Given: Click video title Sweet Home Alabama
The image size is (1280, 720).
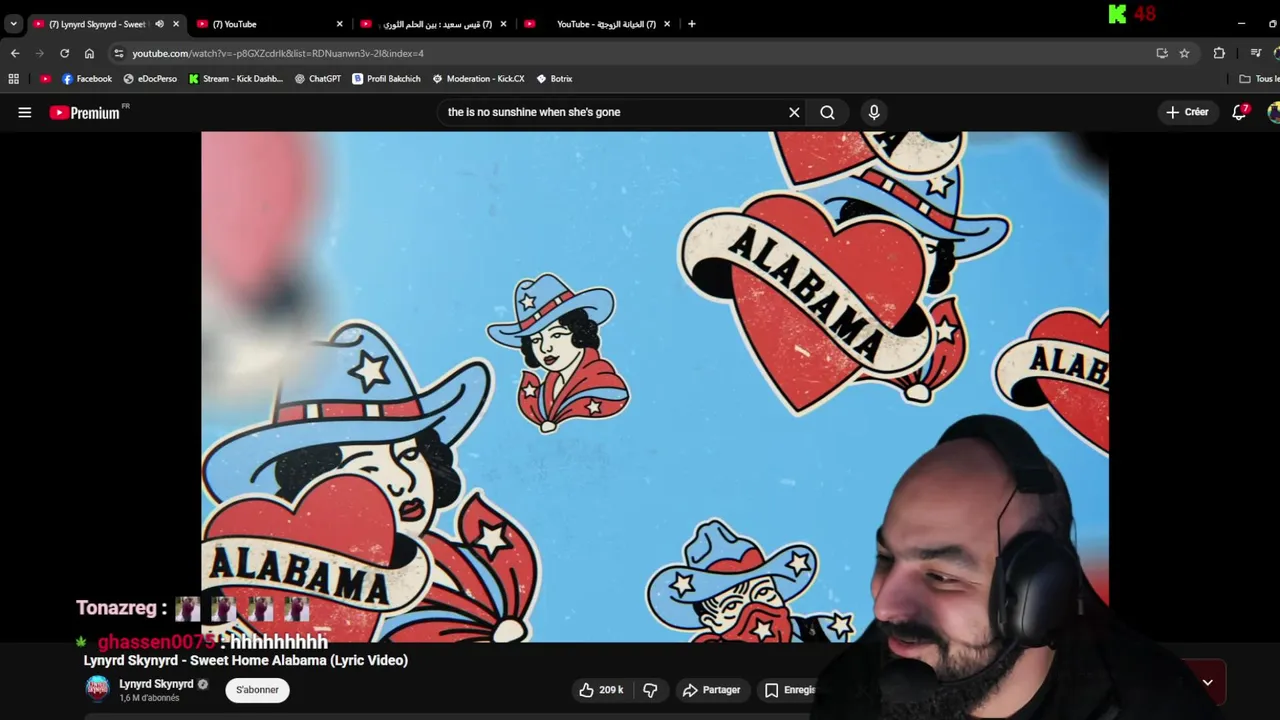Looking at the screenshot, I should pyautogui.click(x=245, y=660).
